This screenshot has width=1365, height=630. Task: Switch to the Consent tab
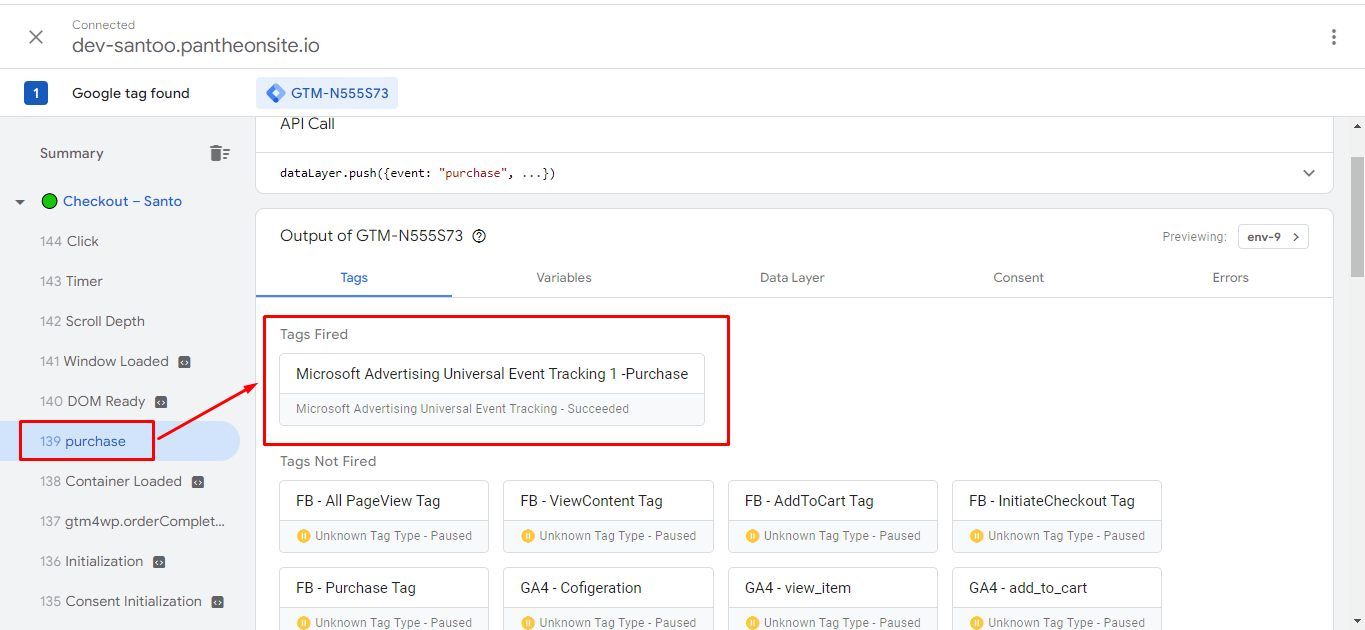coord(1018,277)
